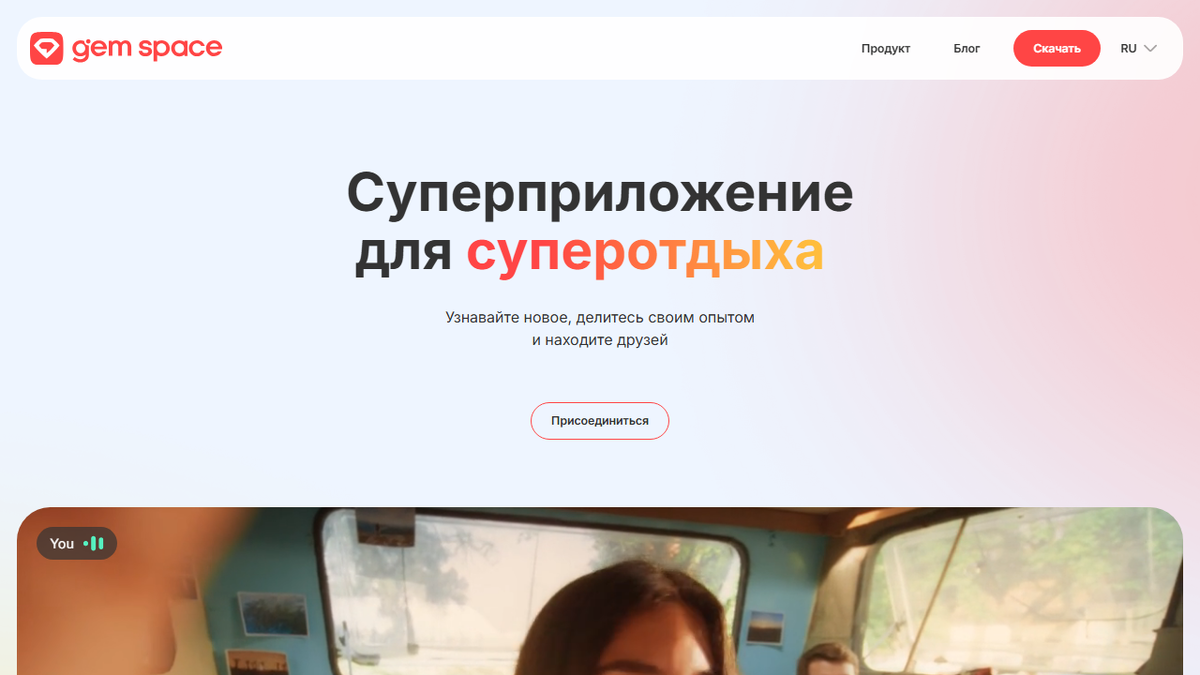Click the red gem logo icon

[x=46, y=48]
